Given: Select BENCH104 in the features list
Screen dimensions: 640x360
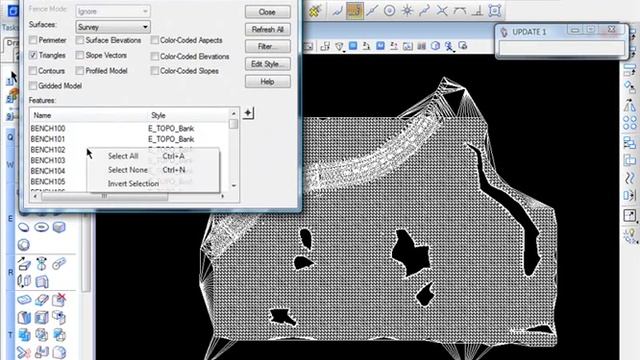Looking at the screenshot, I should click(48, 171).
